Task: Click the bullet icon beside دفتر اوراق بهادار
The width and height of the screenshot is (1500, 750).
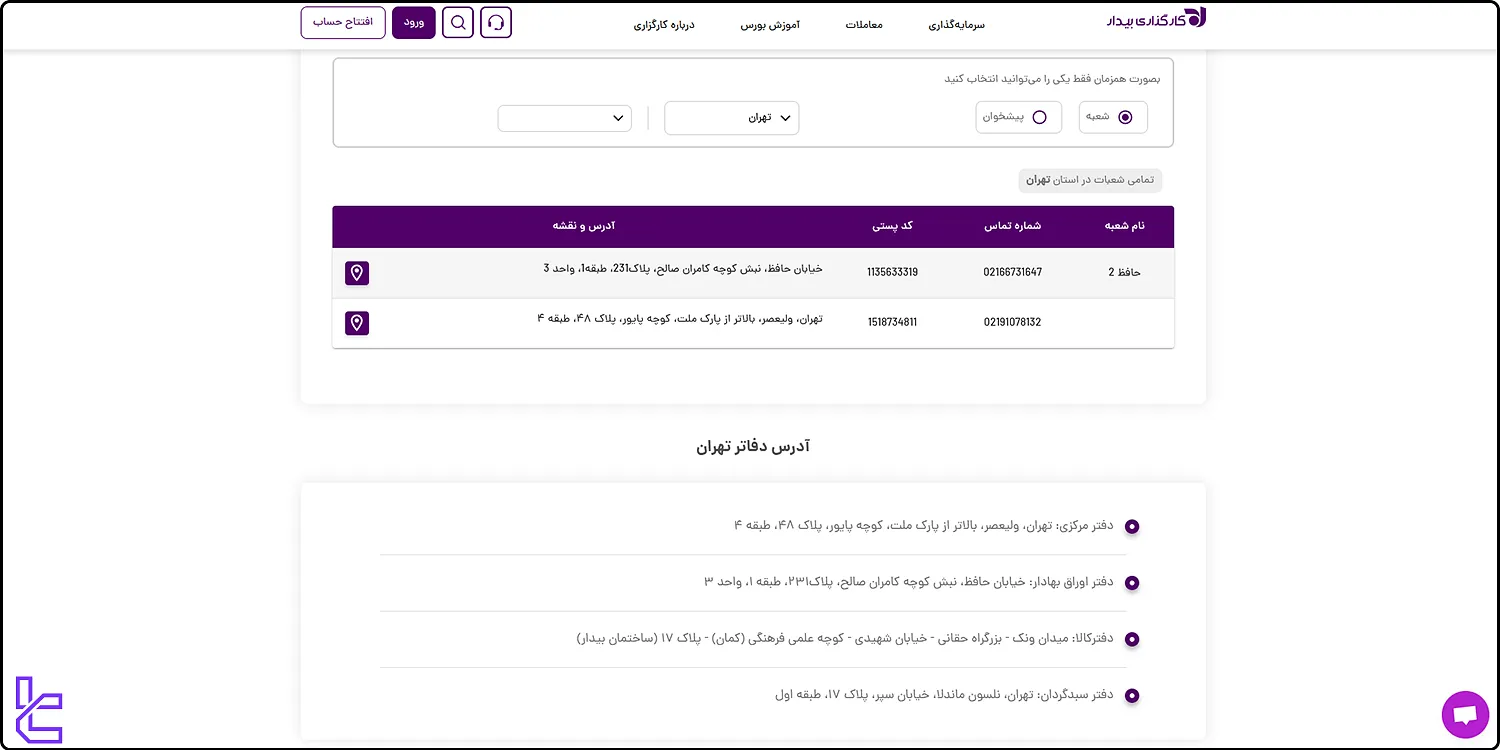Action: tap(1131, 582)
